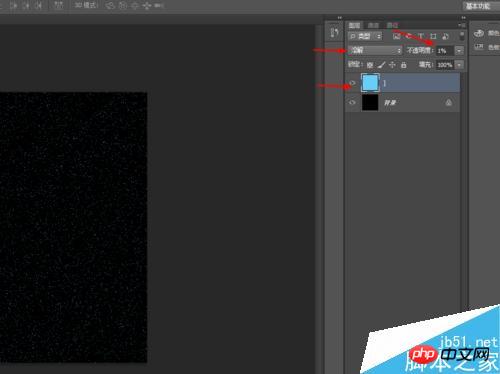Click the 颜色 panel label

(493, 33)
